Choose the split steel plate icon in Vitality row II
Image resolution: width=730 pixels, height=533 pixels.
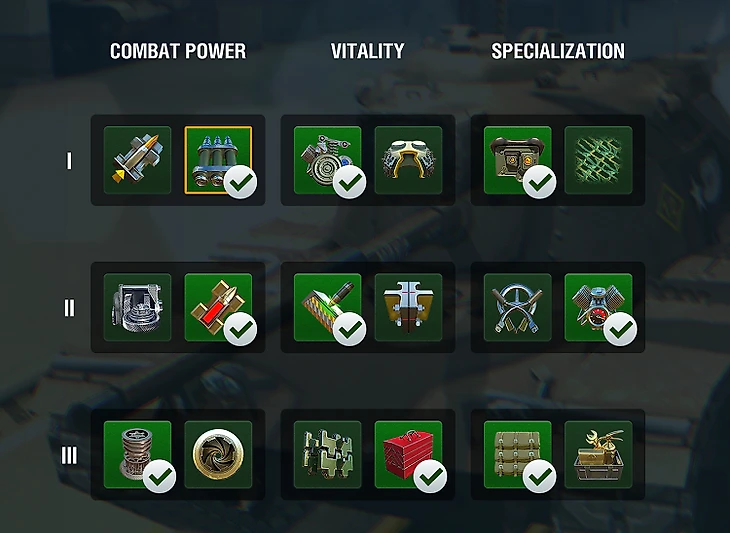(x=408, y=307)
